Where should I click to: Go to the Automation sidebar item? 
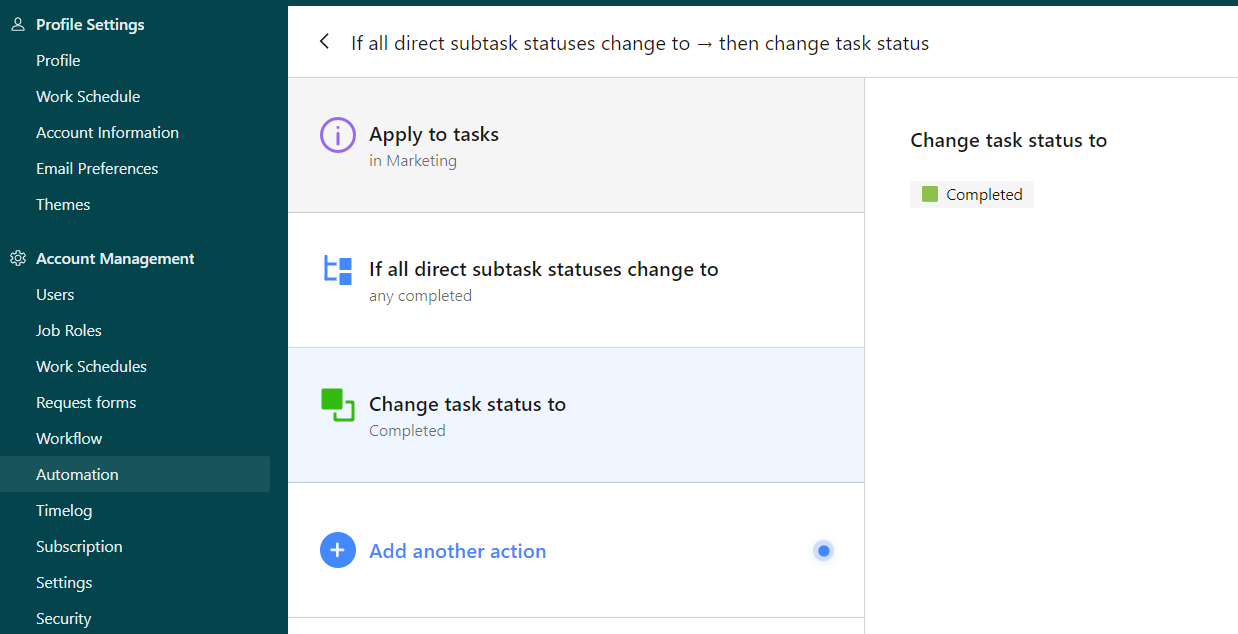(x=77, y=474)
